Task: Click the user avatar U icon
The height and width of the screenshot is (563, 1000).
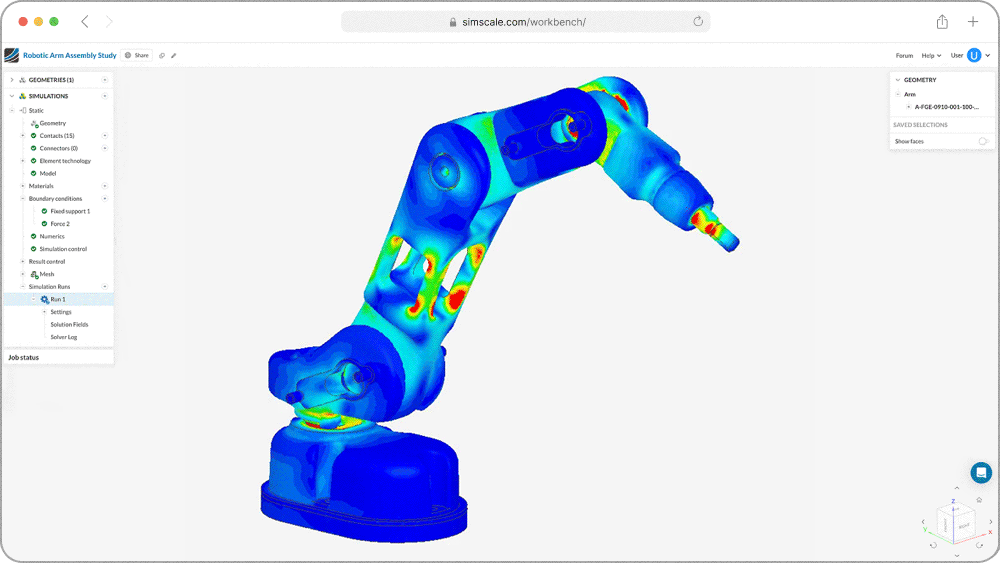Action: click(x=974, y=55)
